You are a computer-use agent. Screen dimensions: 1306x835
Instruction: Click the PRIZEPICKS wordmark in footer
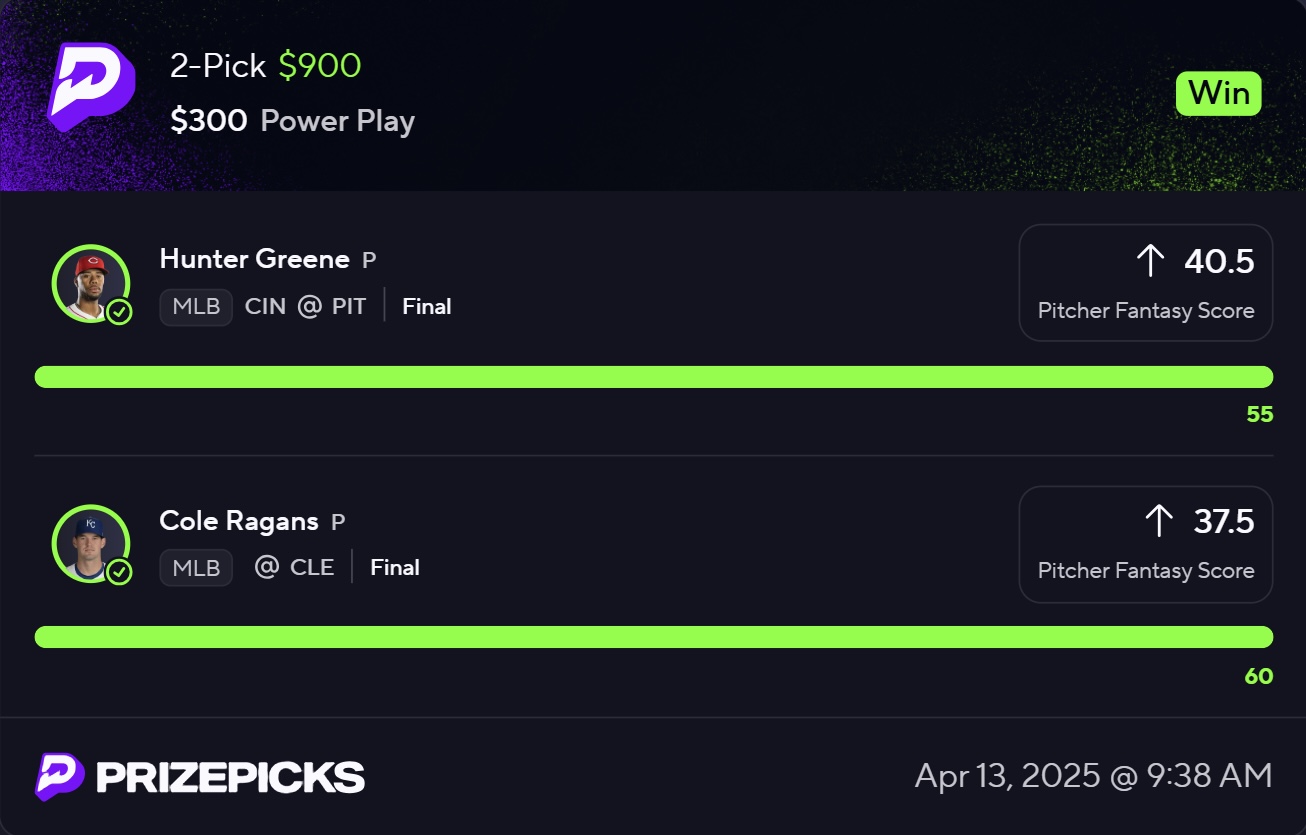tap(230, 777)
